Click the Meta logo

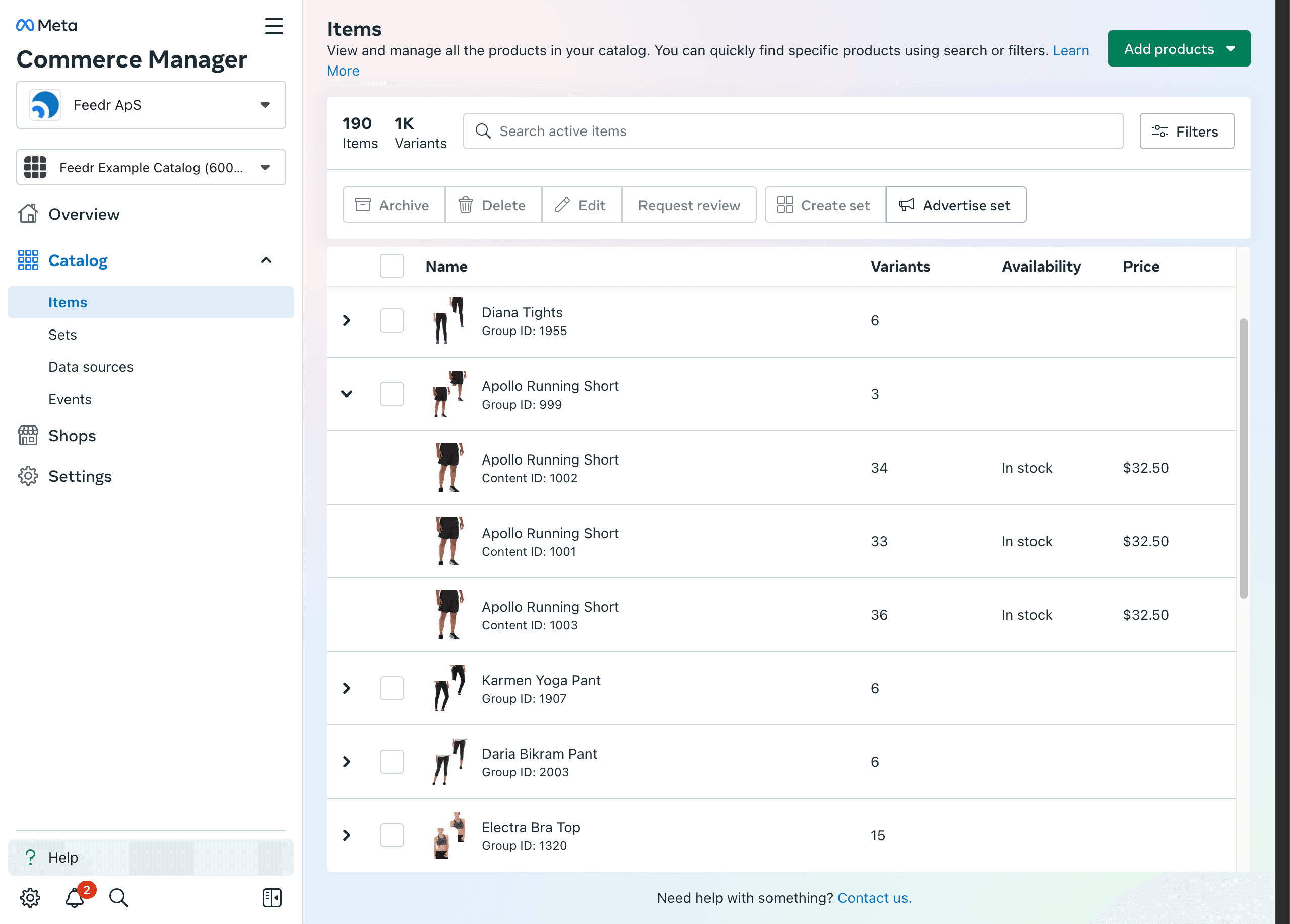point(47,25)
